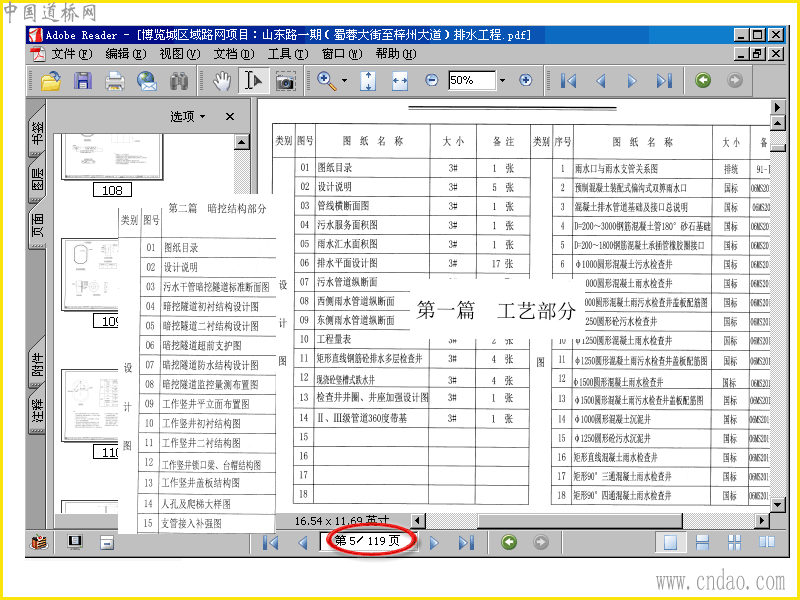Viewport: 800px width, 600px height.
Task: Click the full screen monitor icon in status bar
Action: tap(75, 542)
